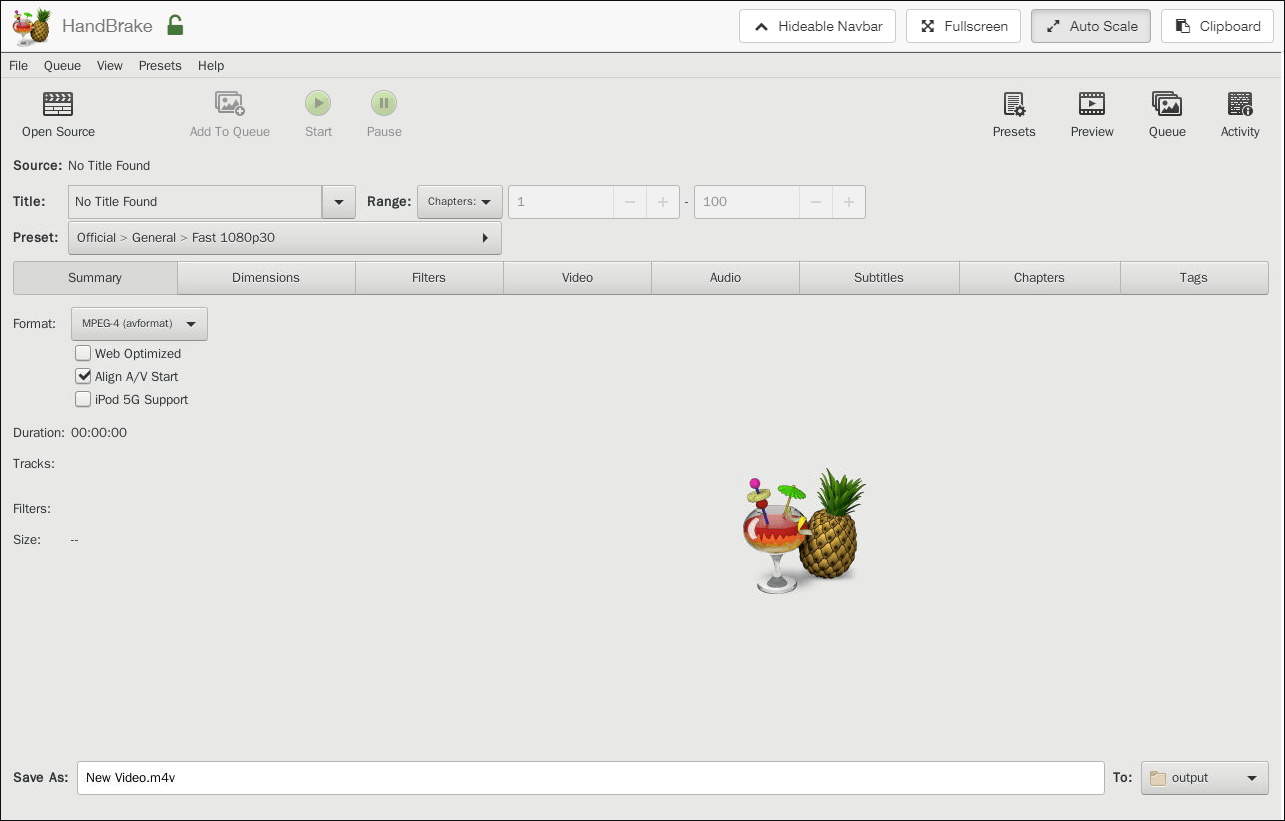Switch to the Dimensions tab
The image size is (1285, 821).
pos(266,278)
